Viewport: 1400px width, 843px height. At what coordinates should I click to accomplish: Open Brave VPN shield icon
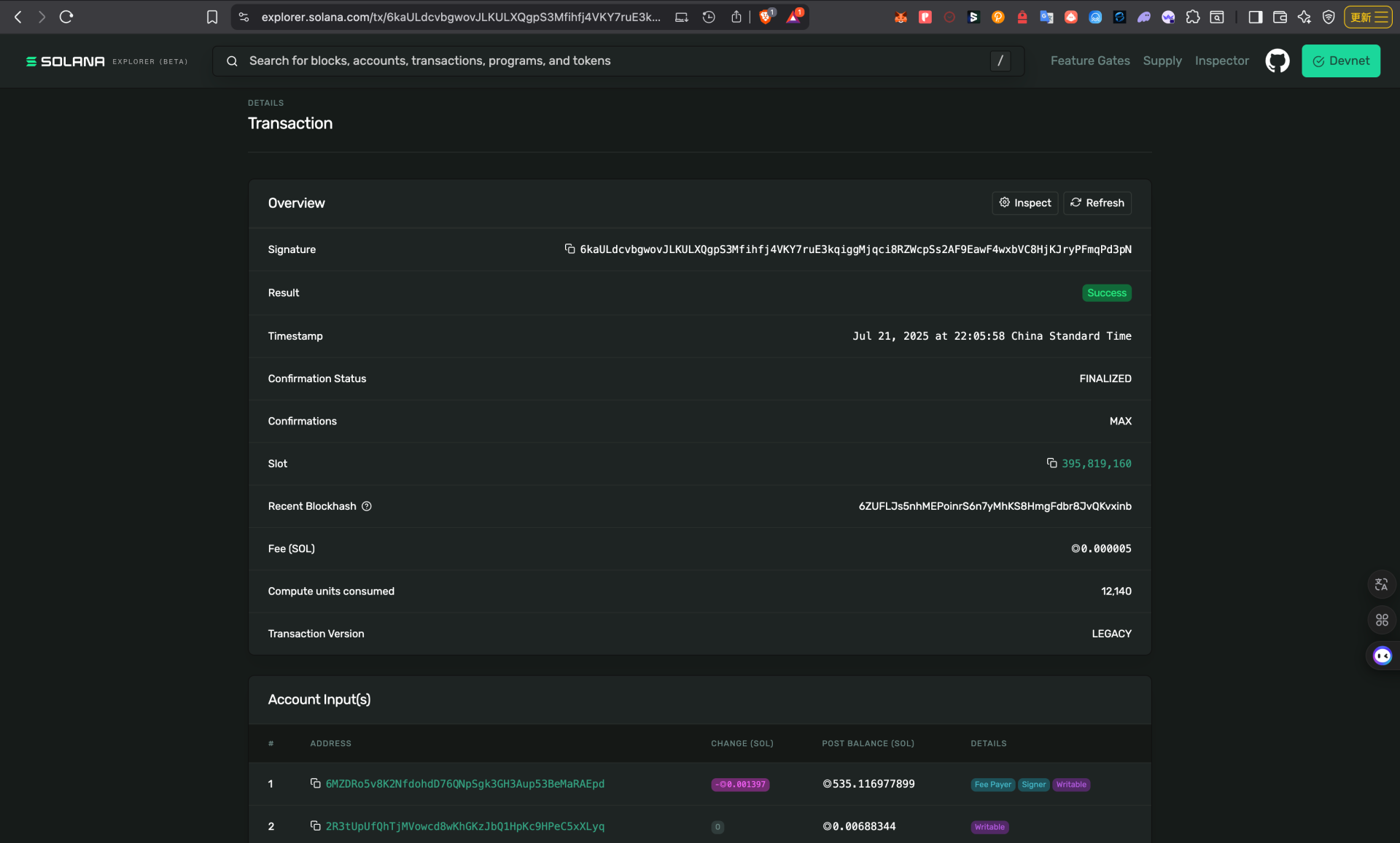1329,17
